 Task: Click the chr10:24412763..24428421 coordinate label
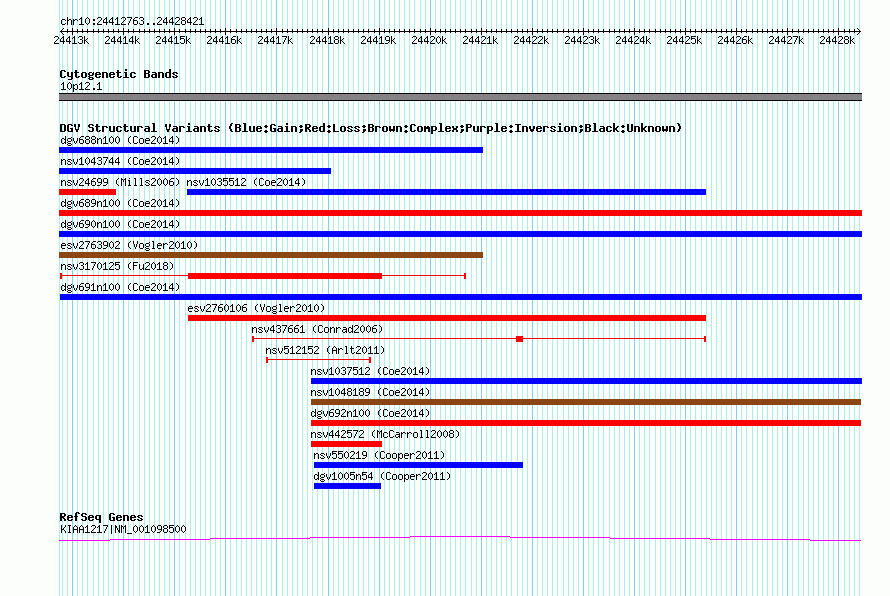[132, 22]
